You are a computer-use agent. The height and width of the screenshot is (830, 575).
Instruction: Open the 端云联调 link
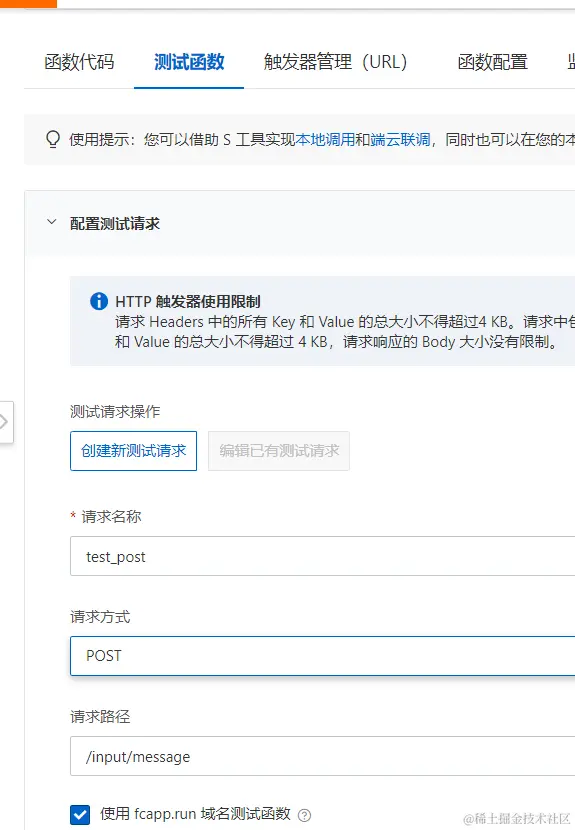[x=400, y=140]
